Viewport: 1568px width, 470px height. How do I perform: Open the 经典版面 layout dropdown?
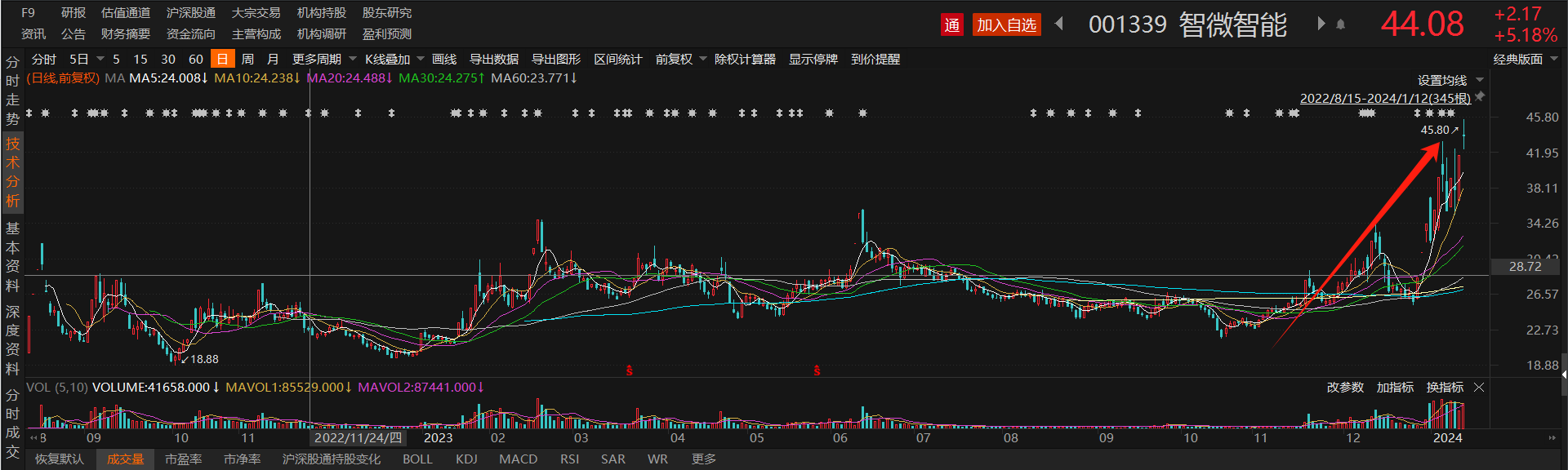point(1525,59)
